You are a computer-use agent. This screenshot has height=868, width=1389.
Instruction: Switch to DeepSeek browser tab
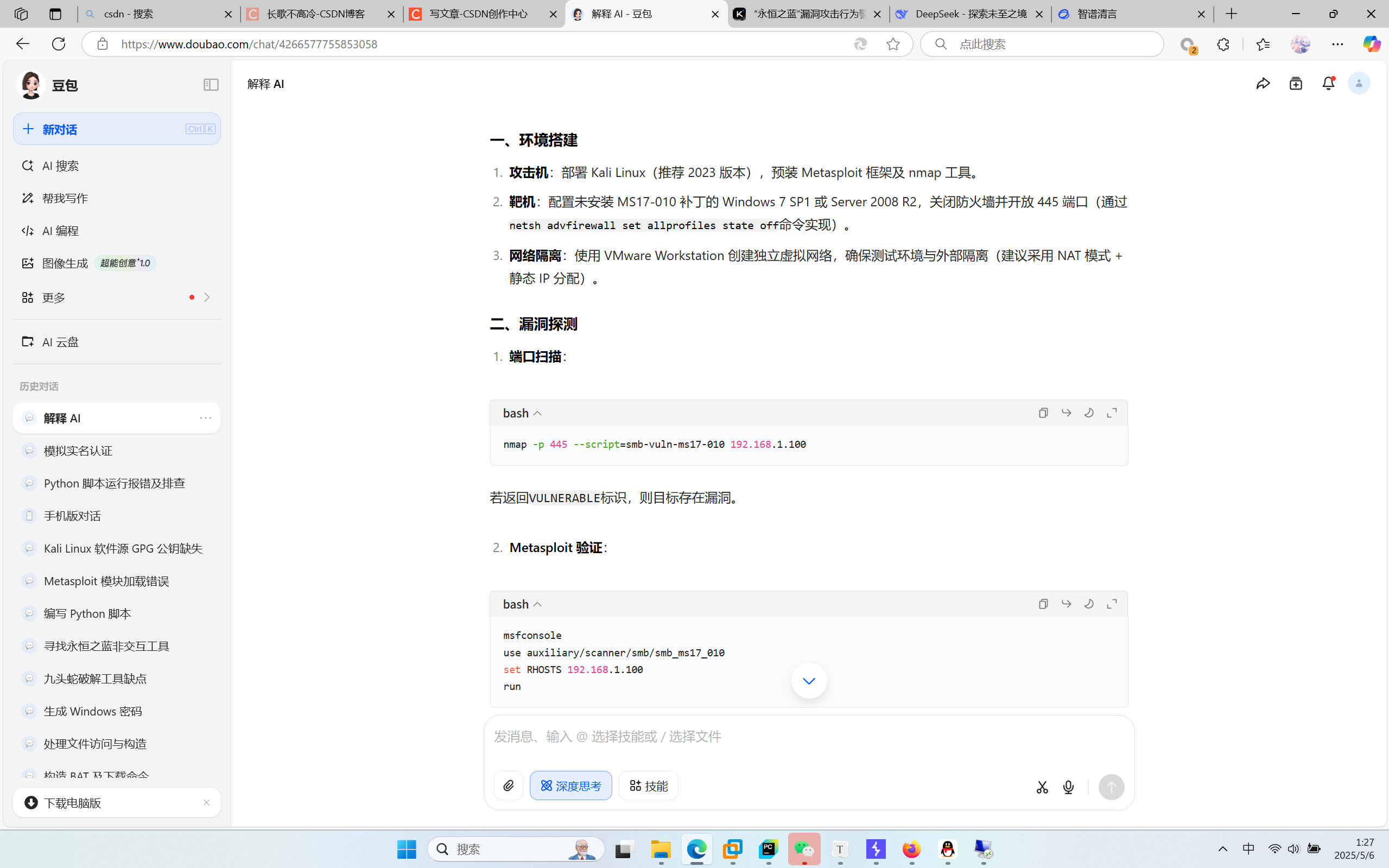click(970, 14)
